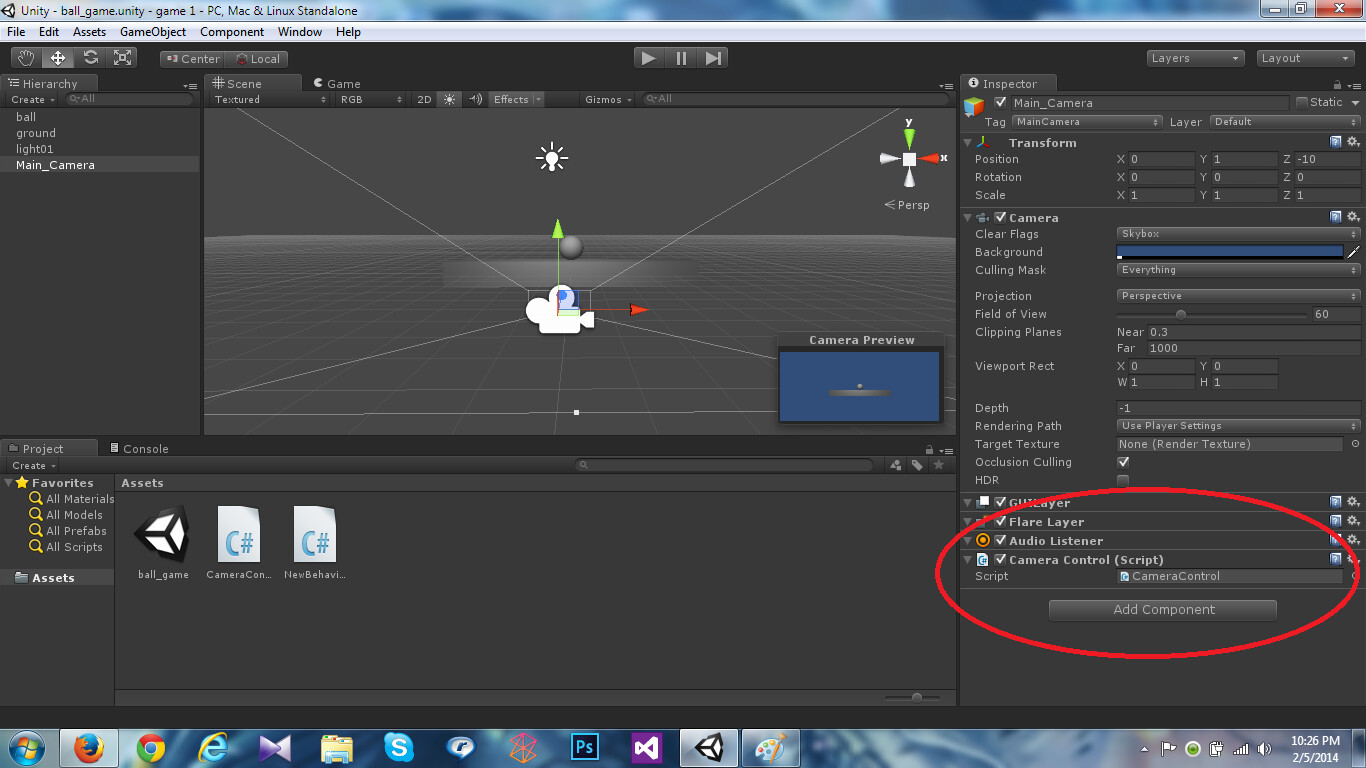Select the Move tool in the toolbar

(x=57, y=57)
